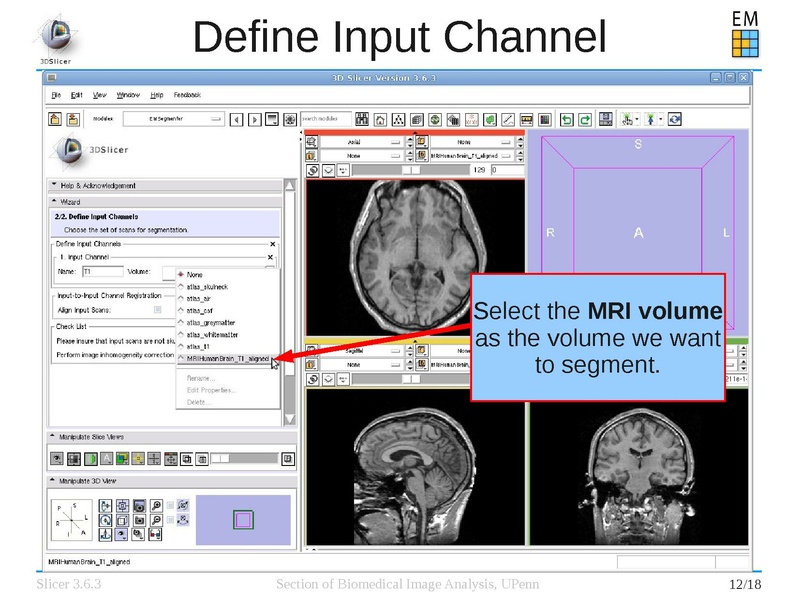Go to previous module with back arrow
This screenshot has height=600, width=800.
(x=236, y=119)
